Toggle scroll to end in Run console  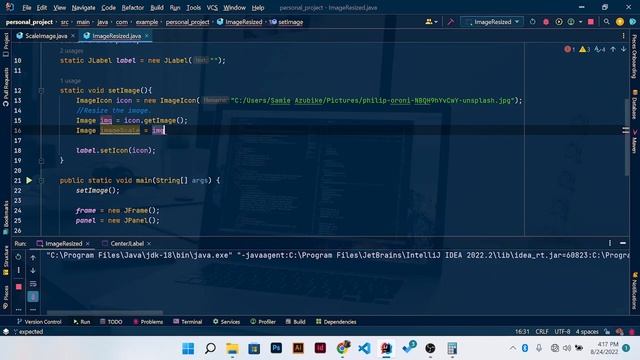click(x=33, y=297)
